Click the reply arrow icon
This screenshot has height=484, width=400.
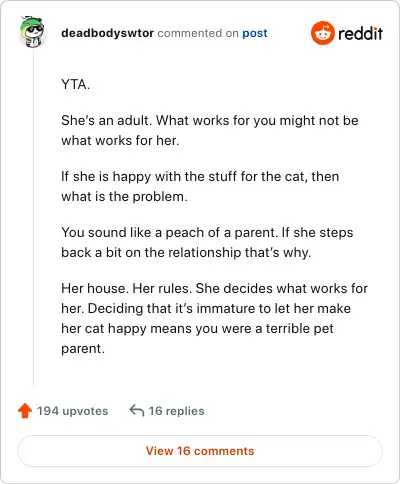click(137, 410)
